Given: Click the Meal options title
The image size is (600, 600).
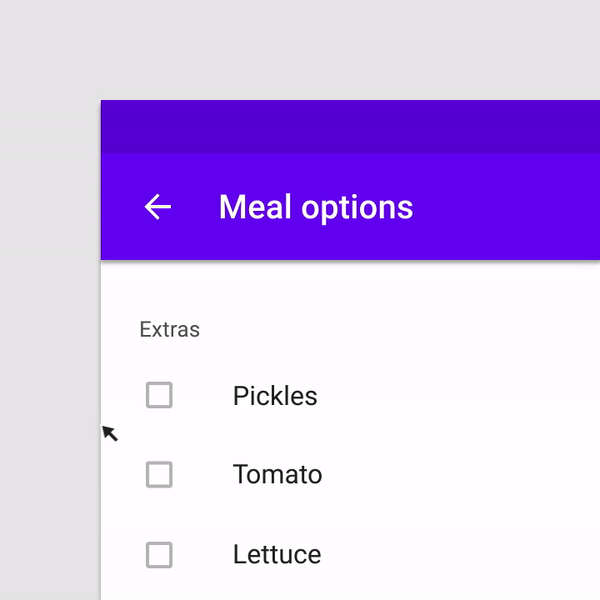Looking at the screenshot, I should click(x=315, y=207).
